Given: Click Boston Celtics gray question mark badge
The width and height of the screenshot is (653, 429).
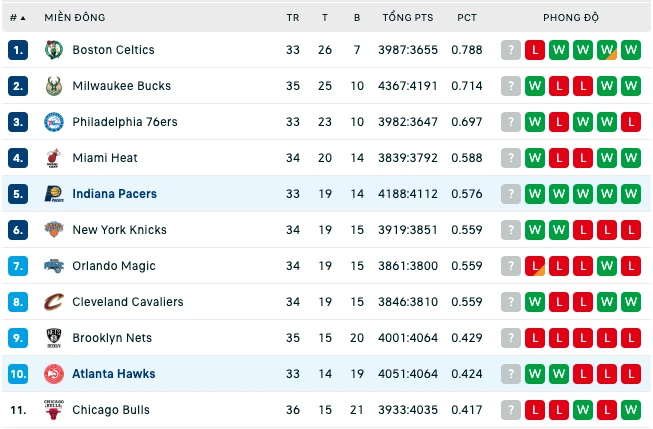Looking at the screenshot, I should [511, 50].
